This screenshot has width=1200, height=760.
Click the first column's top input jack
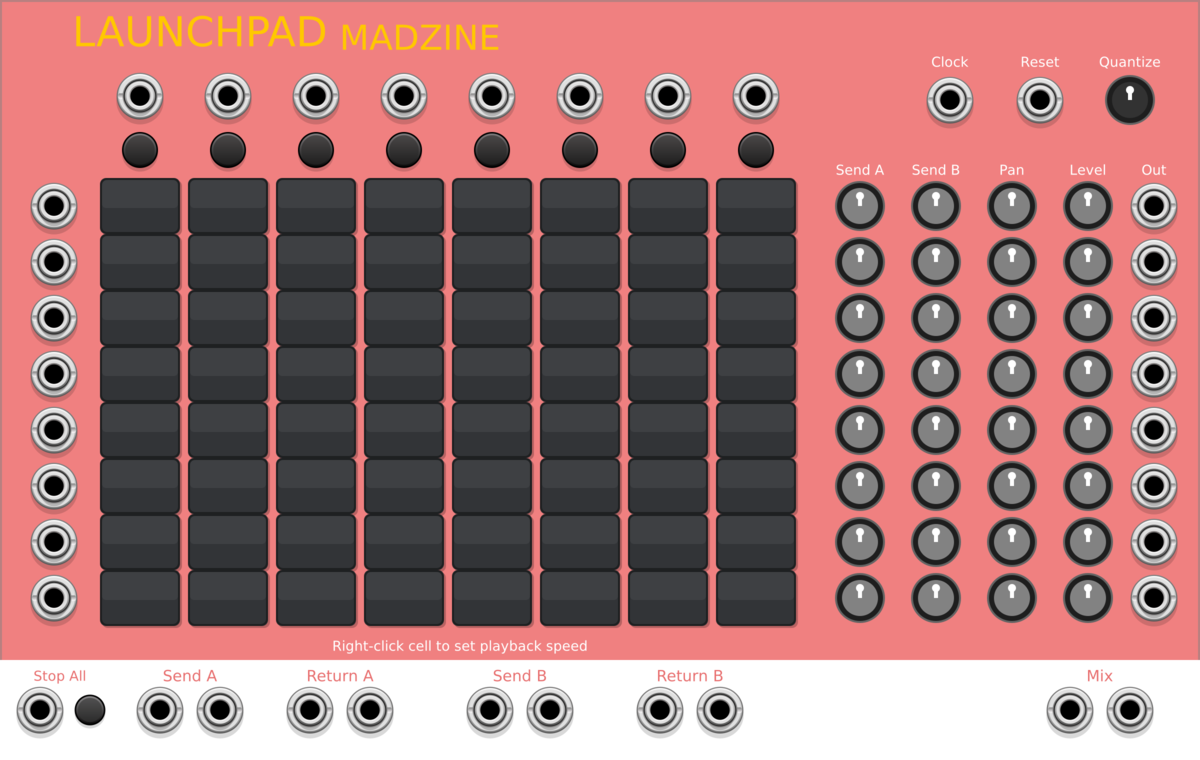(x=140, y=97)
